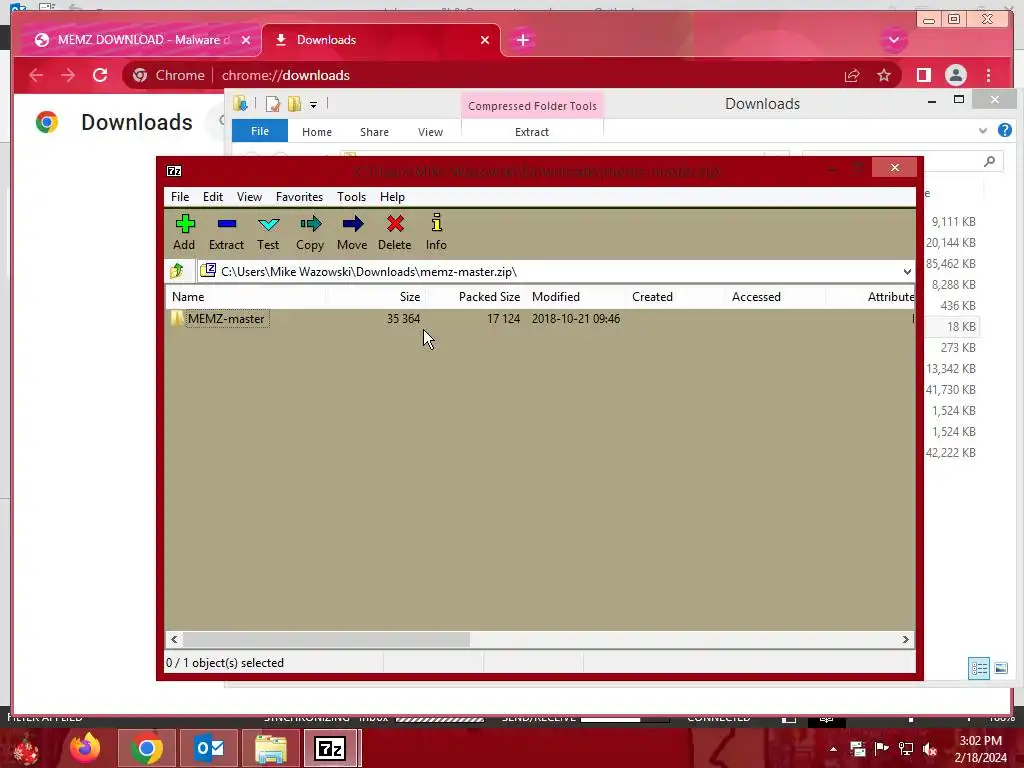Open Chrome tab search dropdown arrow
1024x768 pixels.
(893, 40)
